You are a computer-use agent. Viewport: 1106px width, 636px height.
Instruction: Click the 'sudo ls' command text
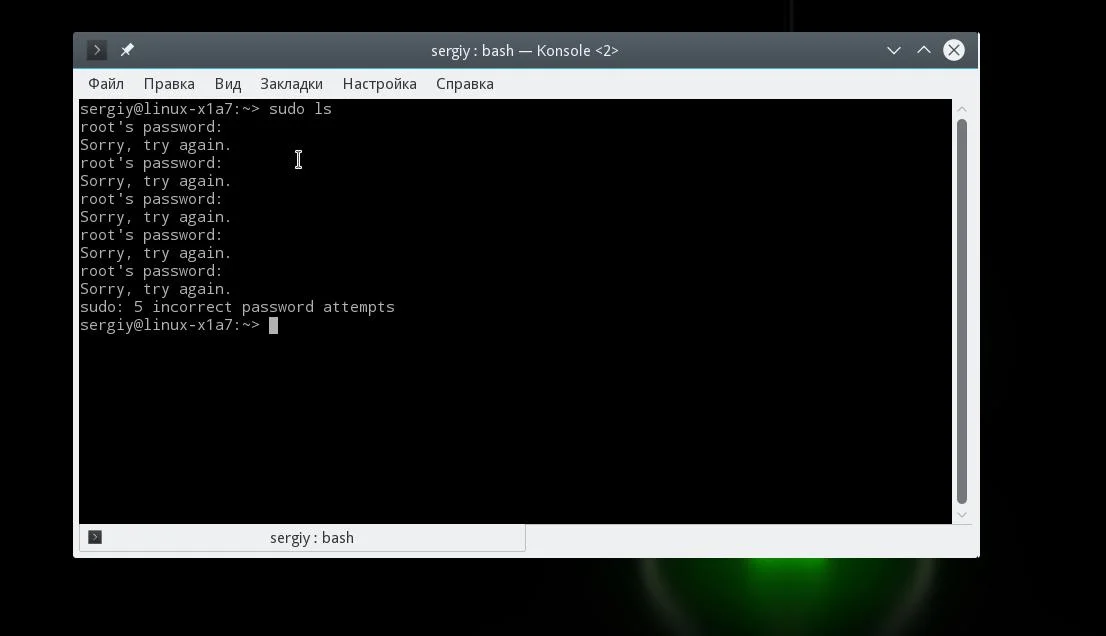coord(300,109)
